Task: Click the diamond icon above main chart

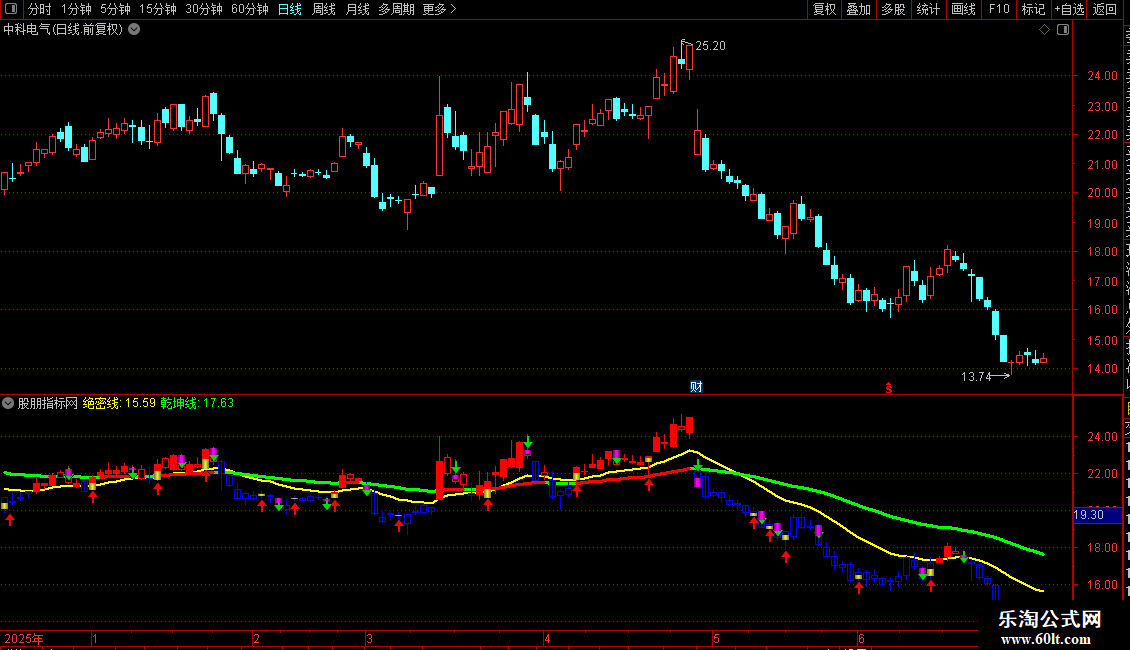Action: 1044,30
